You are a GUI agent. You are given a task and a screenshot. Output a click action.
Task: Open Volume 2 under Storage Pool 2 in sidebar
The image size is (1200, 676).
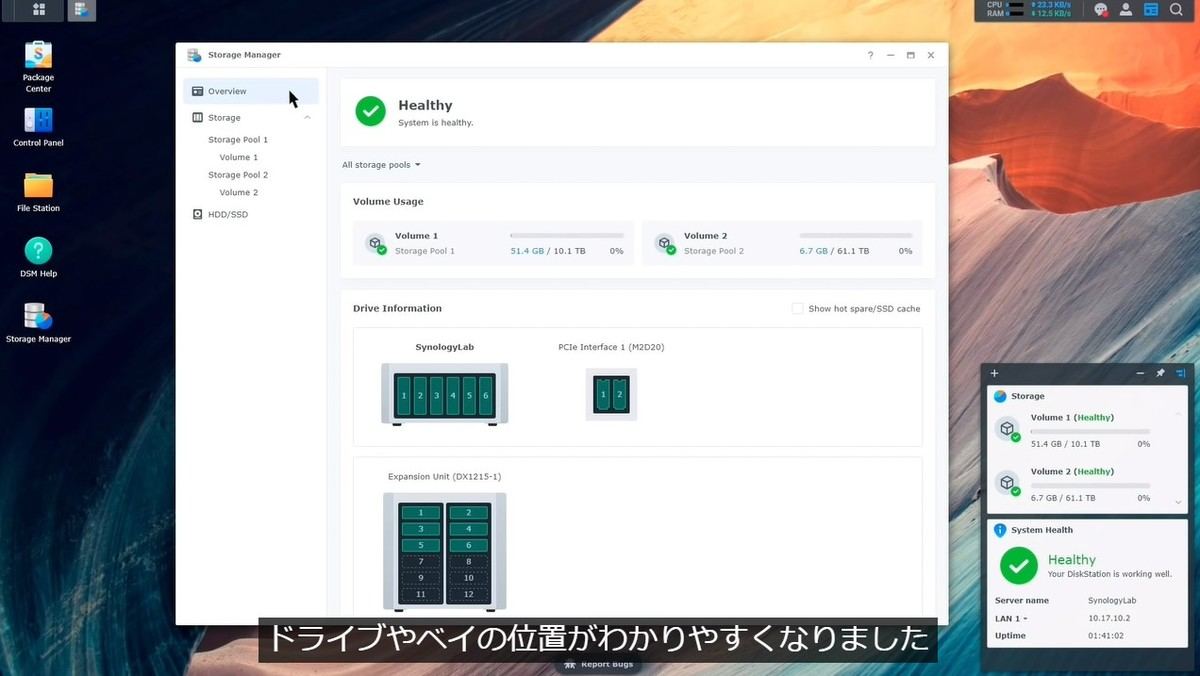pyautogui.click(x=239, y=193)
